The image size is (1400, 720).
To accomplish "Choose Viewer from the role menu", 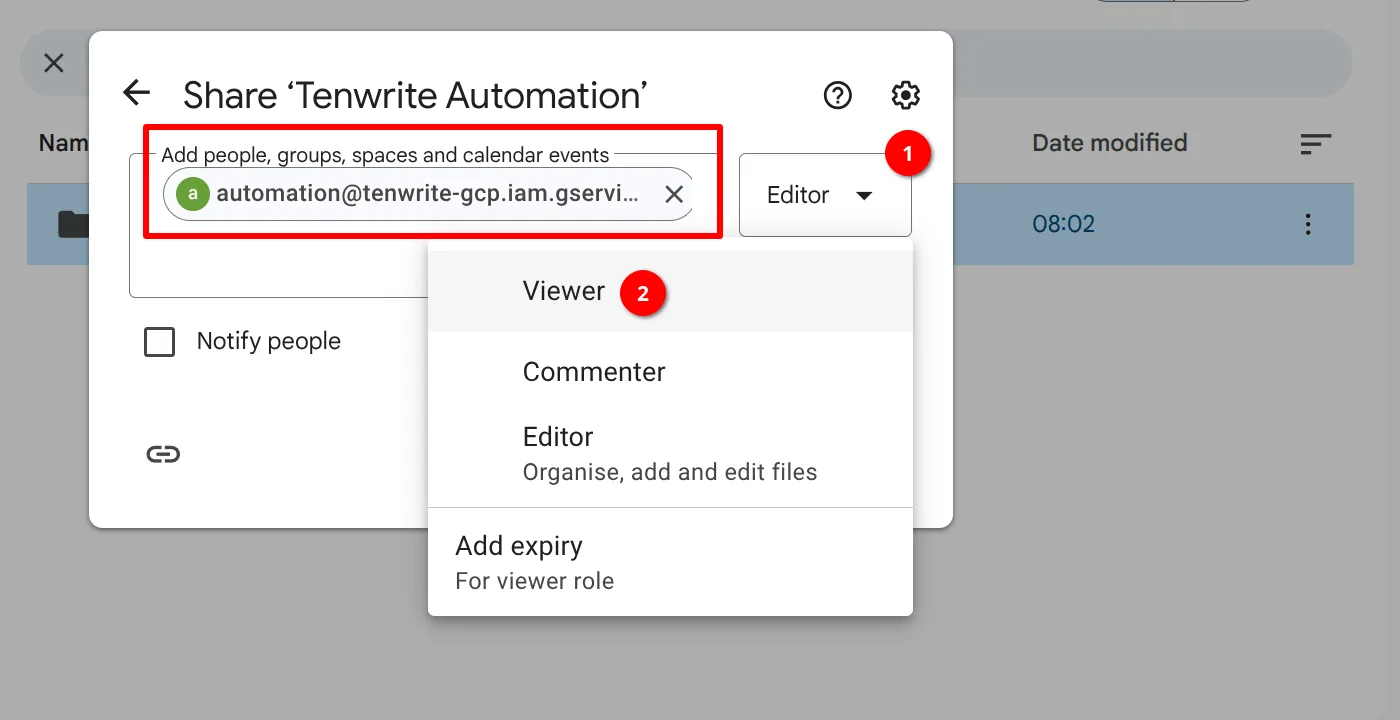I will (564, 291).
